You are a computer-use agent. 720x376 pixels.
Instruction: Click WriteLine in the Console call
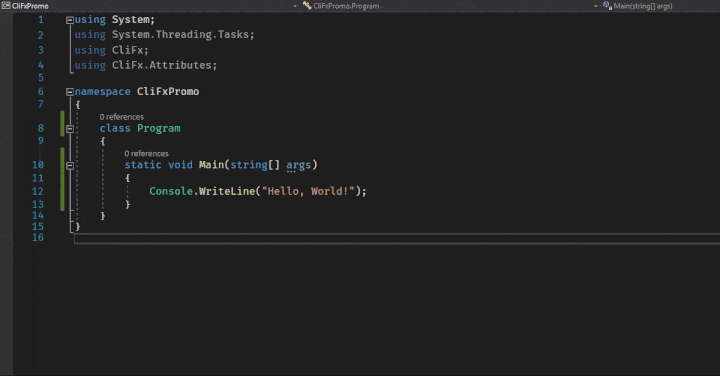[227, 191]
